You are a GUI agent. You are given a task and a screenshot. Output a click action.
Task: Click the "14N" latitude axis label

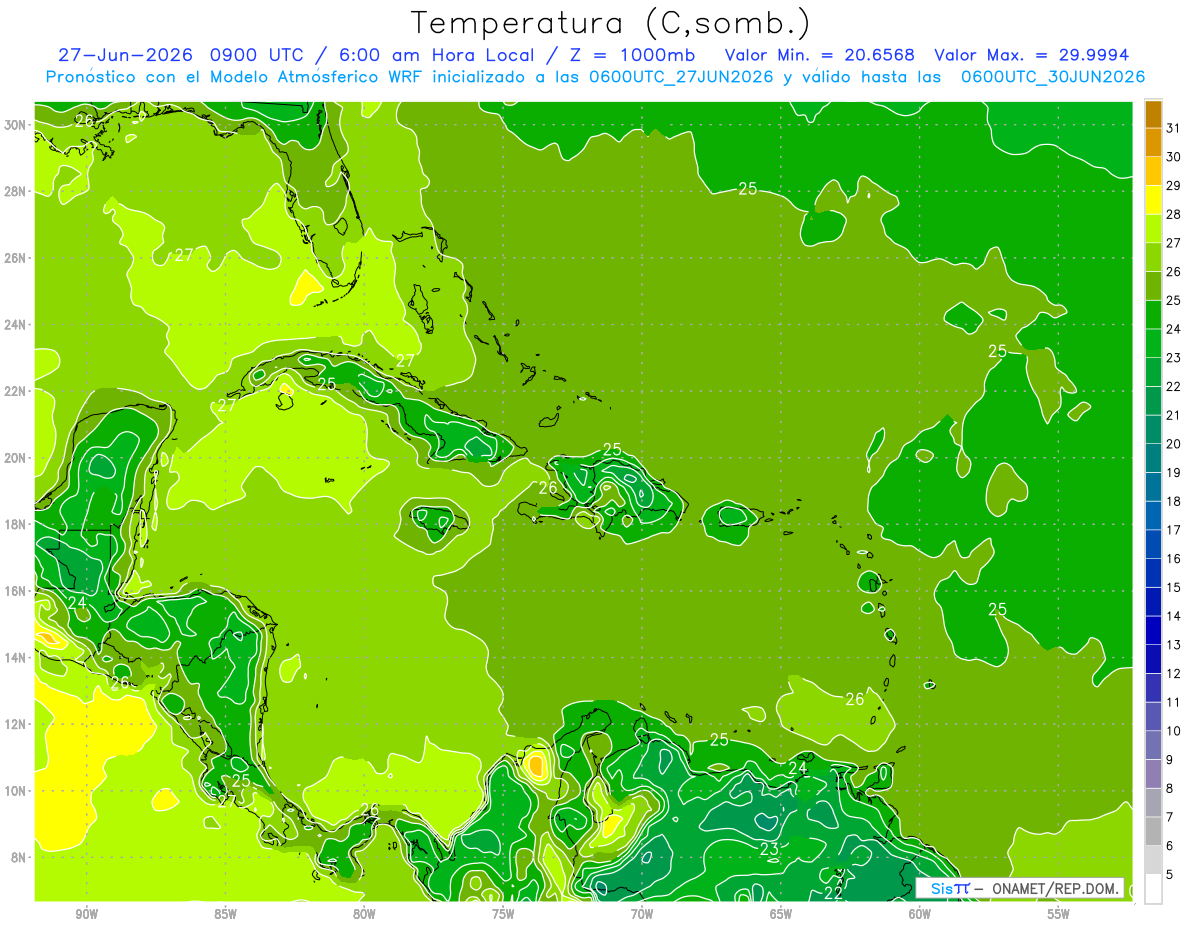coord(16,657)
